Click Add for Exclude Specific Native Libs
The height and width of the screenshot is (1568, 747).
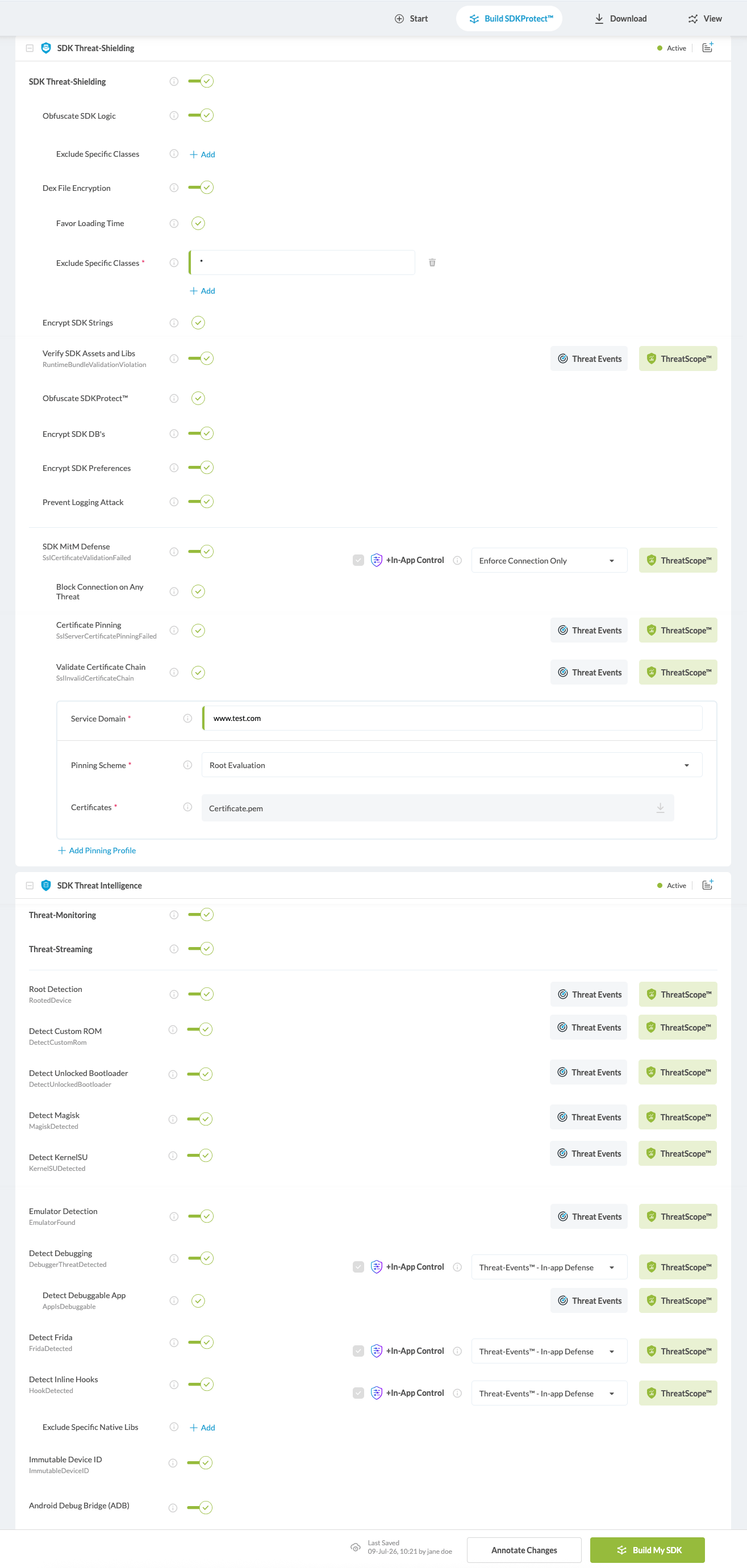coord(202,1427)
